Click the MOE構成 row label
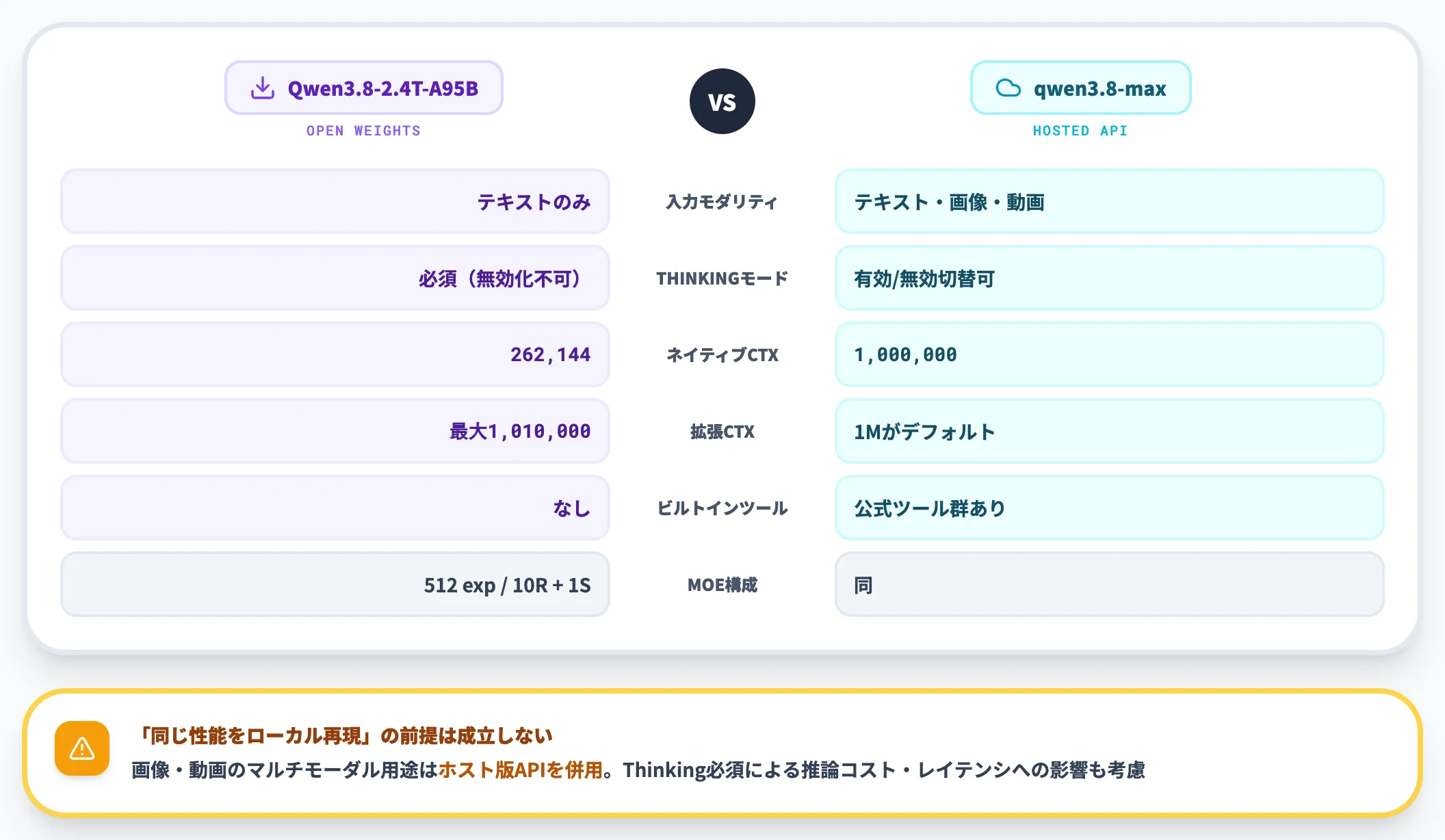1445x840 pixels. coord(722,585)
